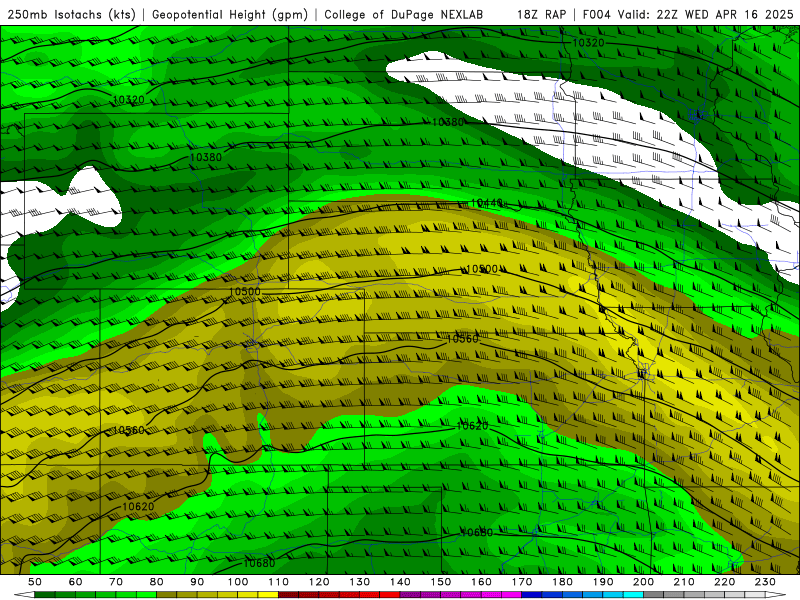
Task: Click the '250mb Isotachs (kts)' title text
Action: pyautogui.click(x=71, y=15)
